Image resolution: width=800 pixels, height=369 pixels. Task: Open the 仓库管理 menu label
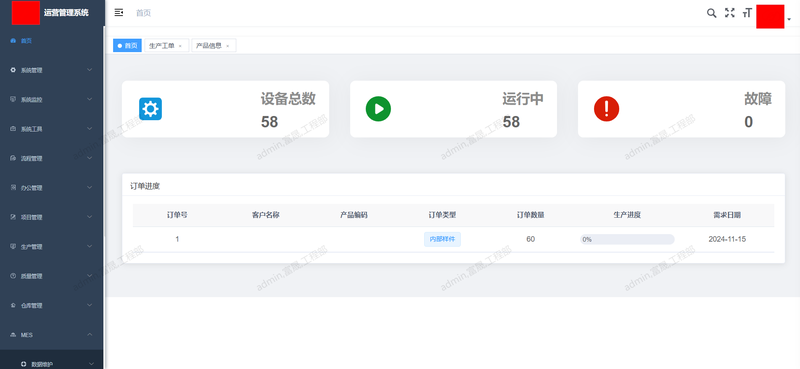click(32, 306)
